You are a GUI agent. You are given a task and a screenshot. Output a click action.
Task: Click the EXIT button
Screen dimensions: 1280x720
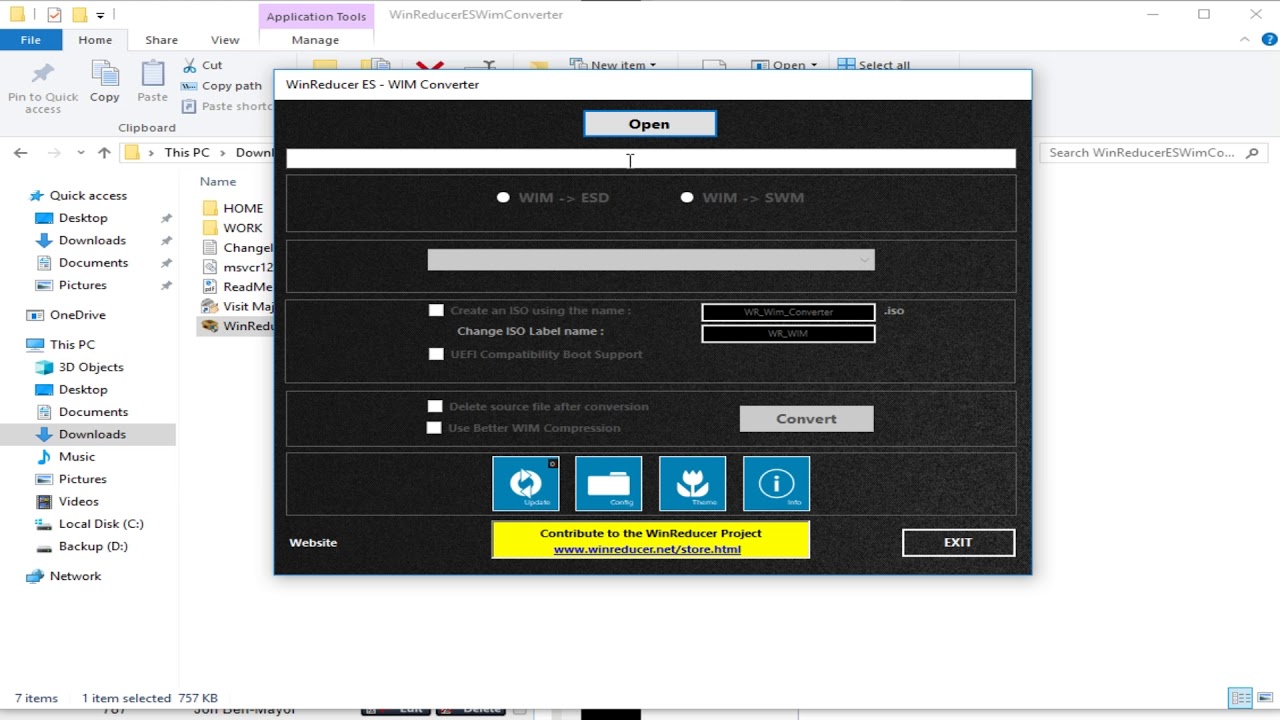click(x=958, y=542)
